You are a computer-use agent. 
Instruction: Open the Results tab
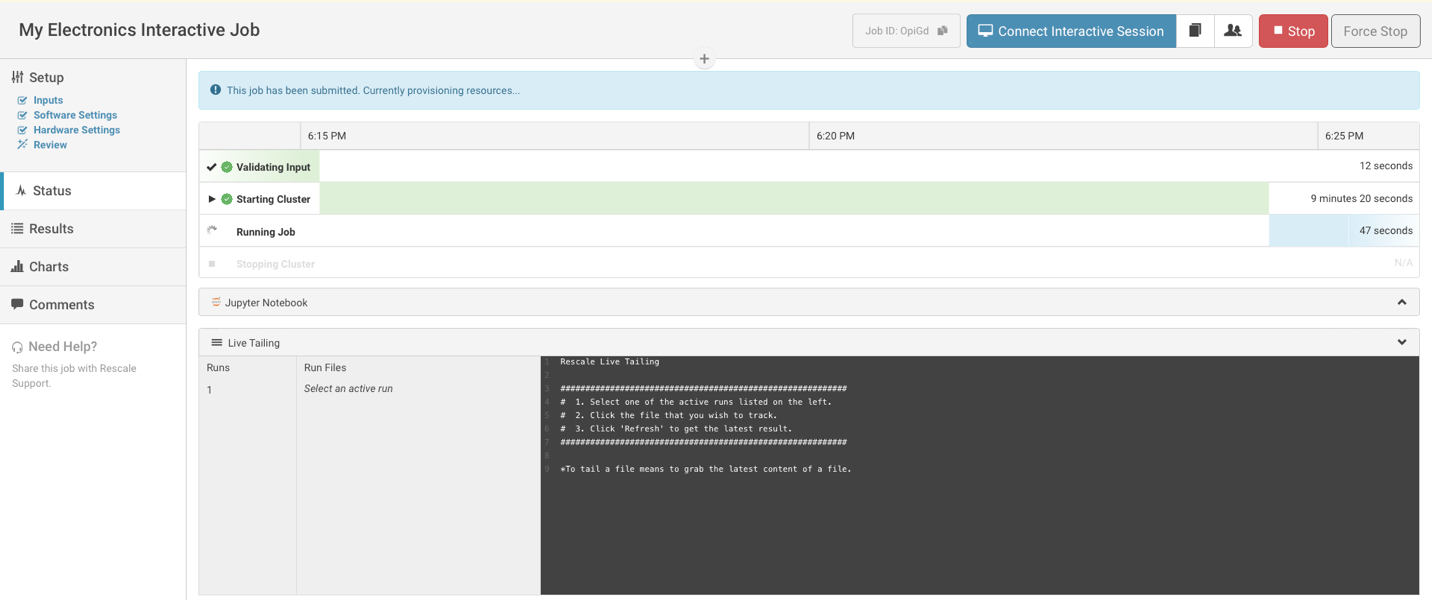tap(51, 229)
